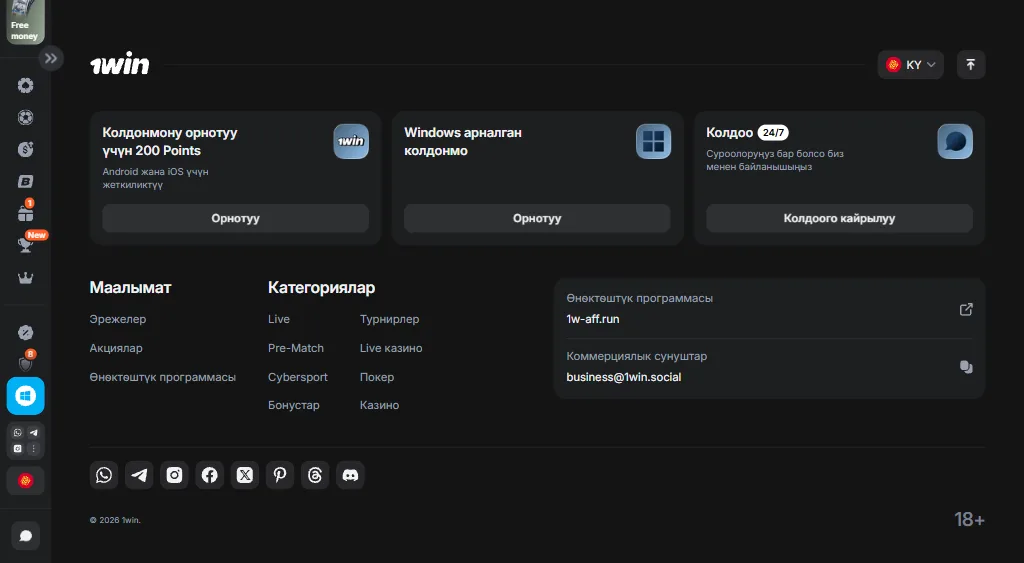
Task: Open the Telegram footer social button
Action: [139, 475]
